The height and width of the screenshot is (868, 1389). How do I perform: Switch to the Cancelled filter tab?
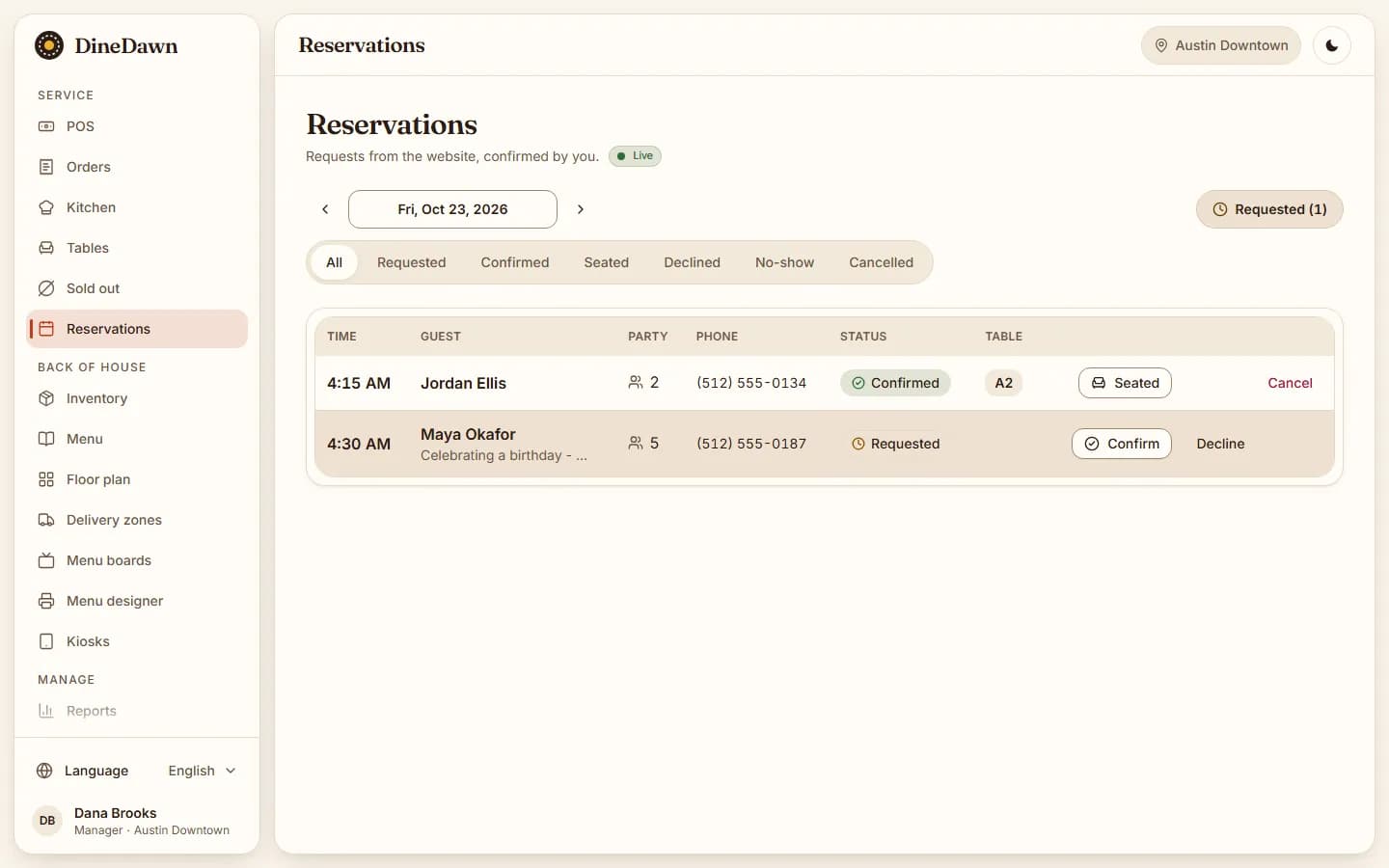[x=882, y=262]
